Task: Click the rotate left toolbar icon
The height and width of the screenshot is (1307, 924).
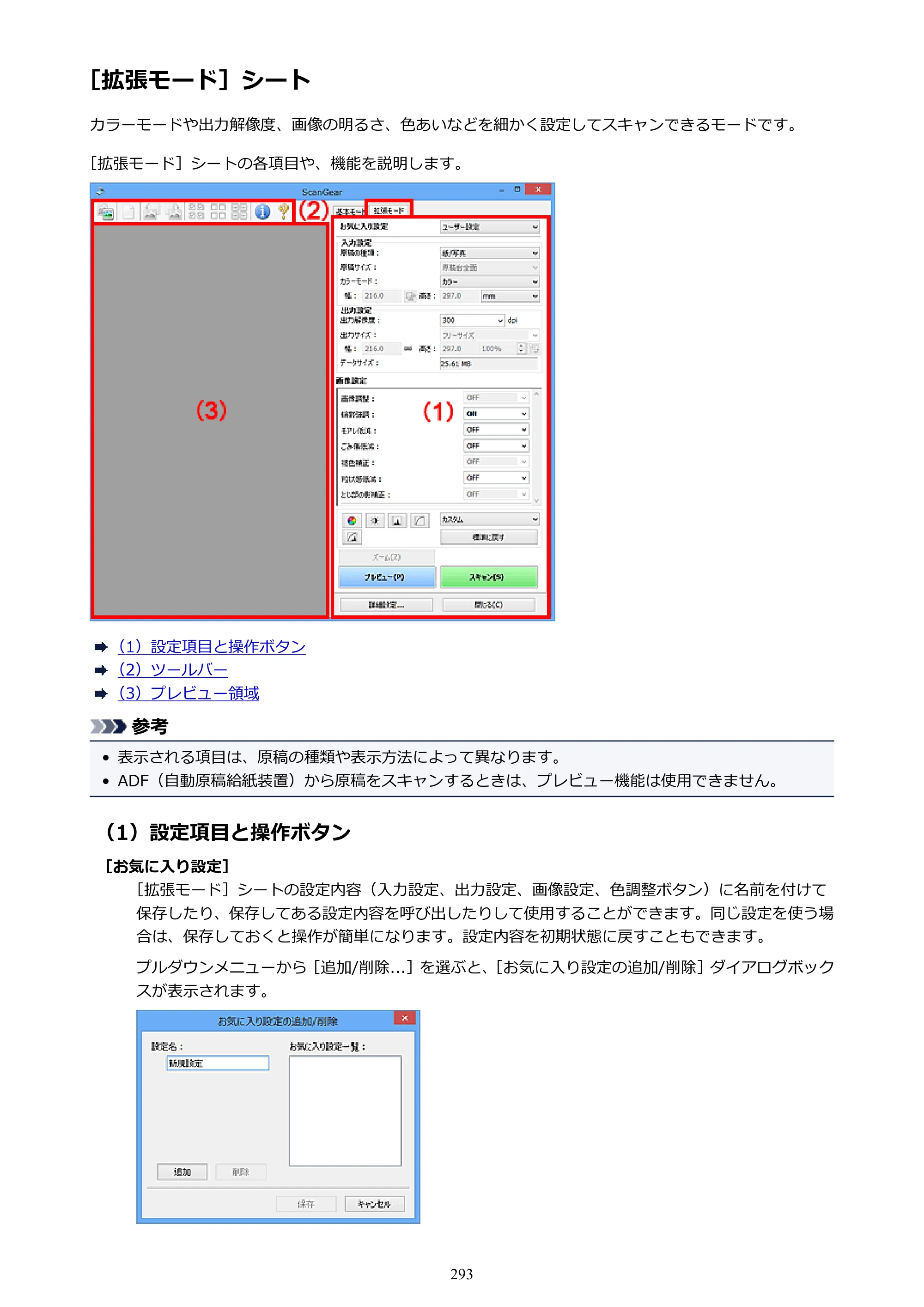Action: point(151,213)
